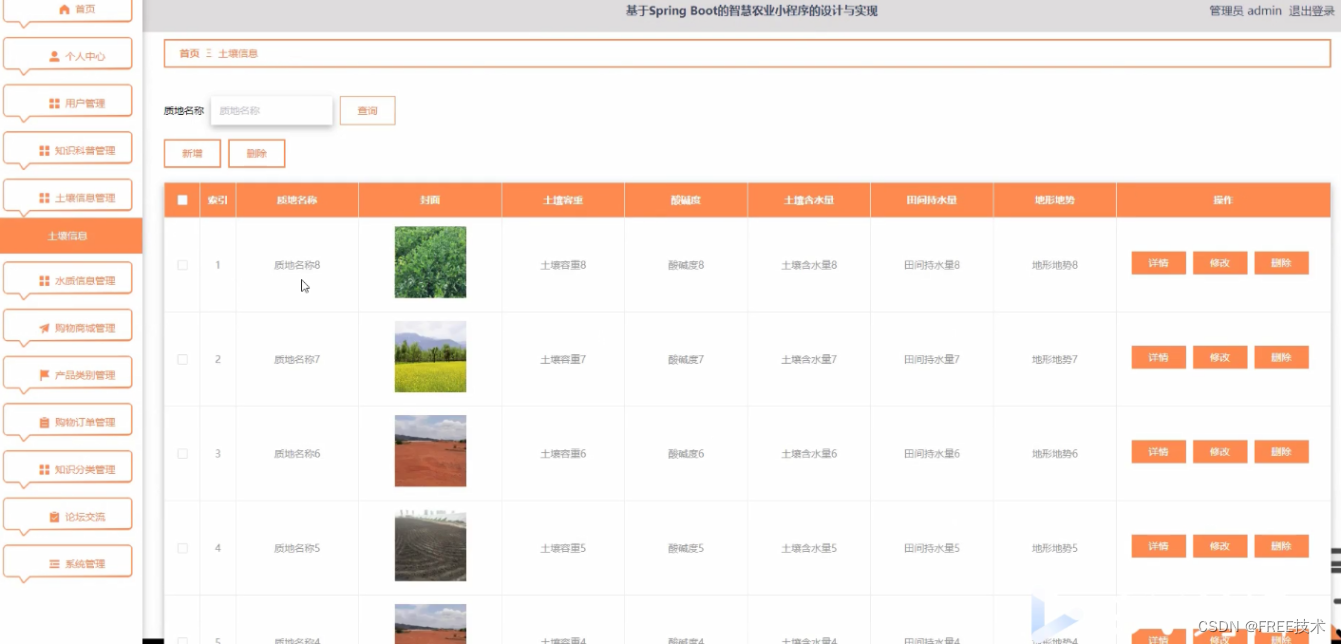
Task: Click 删除 for row 质地名称6
Action: pyautogui.click(x=1281, y=452)
